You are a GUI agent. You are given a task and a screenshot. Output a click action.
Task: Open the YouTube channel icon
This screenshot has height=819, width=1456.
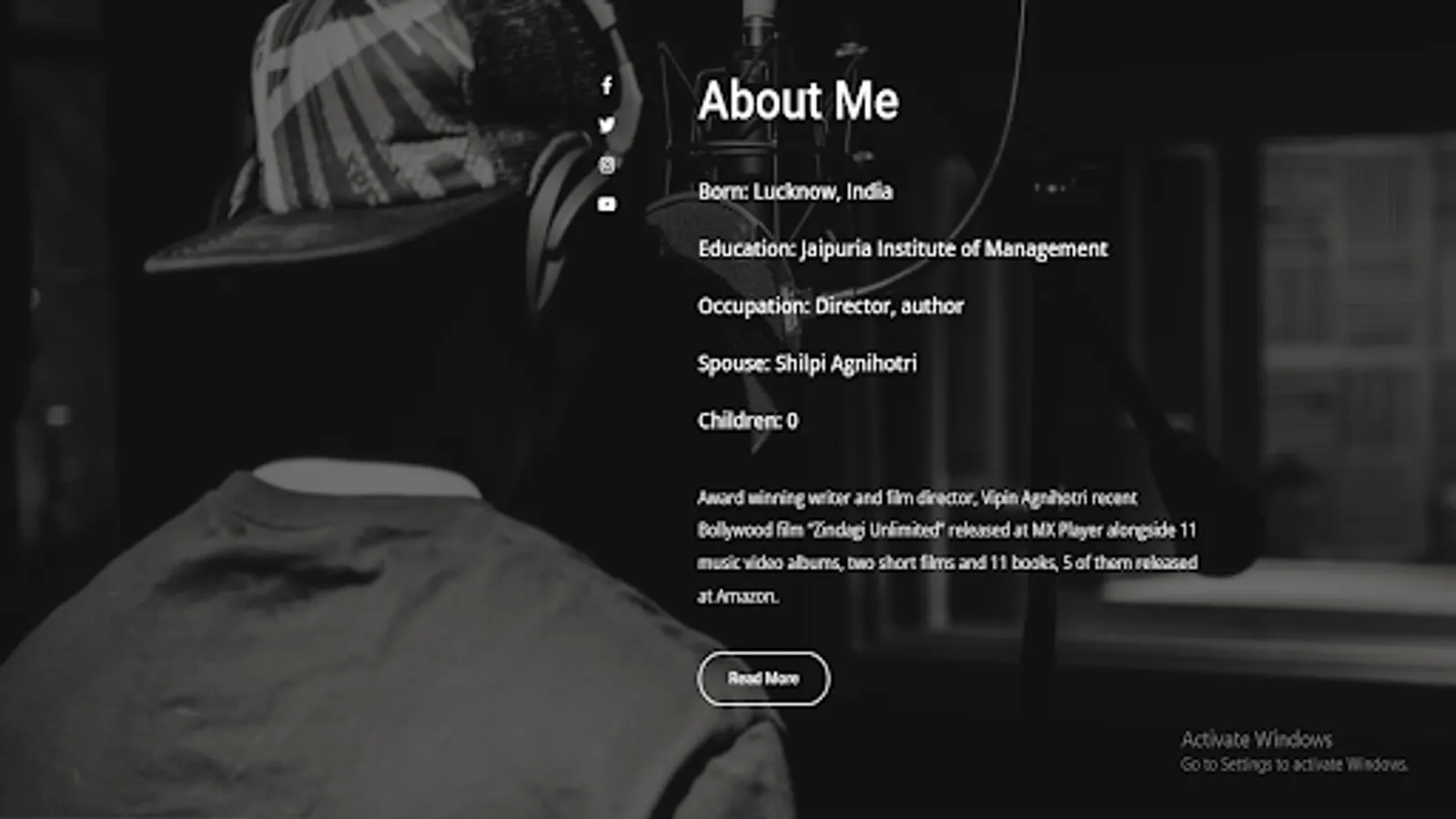coord(607,204)
